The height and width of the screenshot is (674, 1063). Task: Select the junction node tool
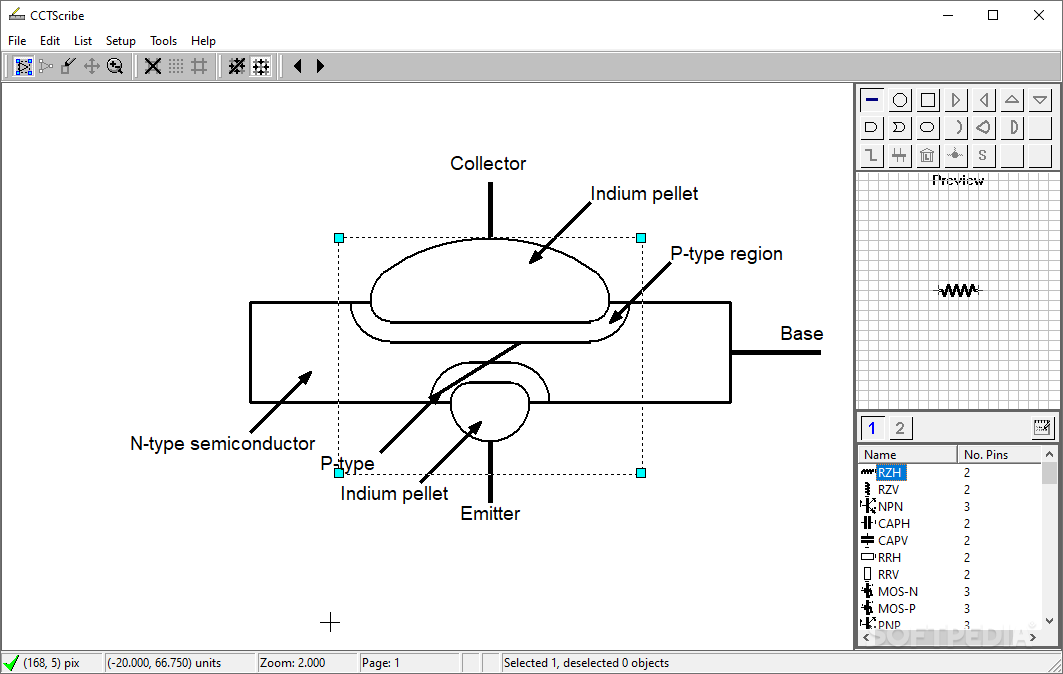(956, 155)
